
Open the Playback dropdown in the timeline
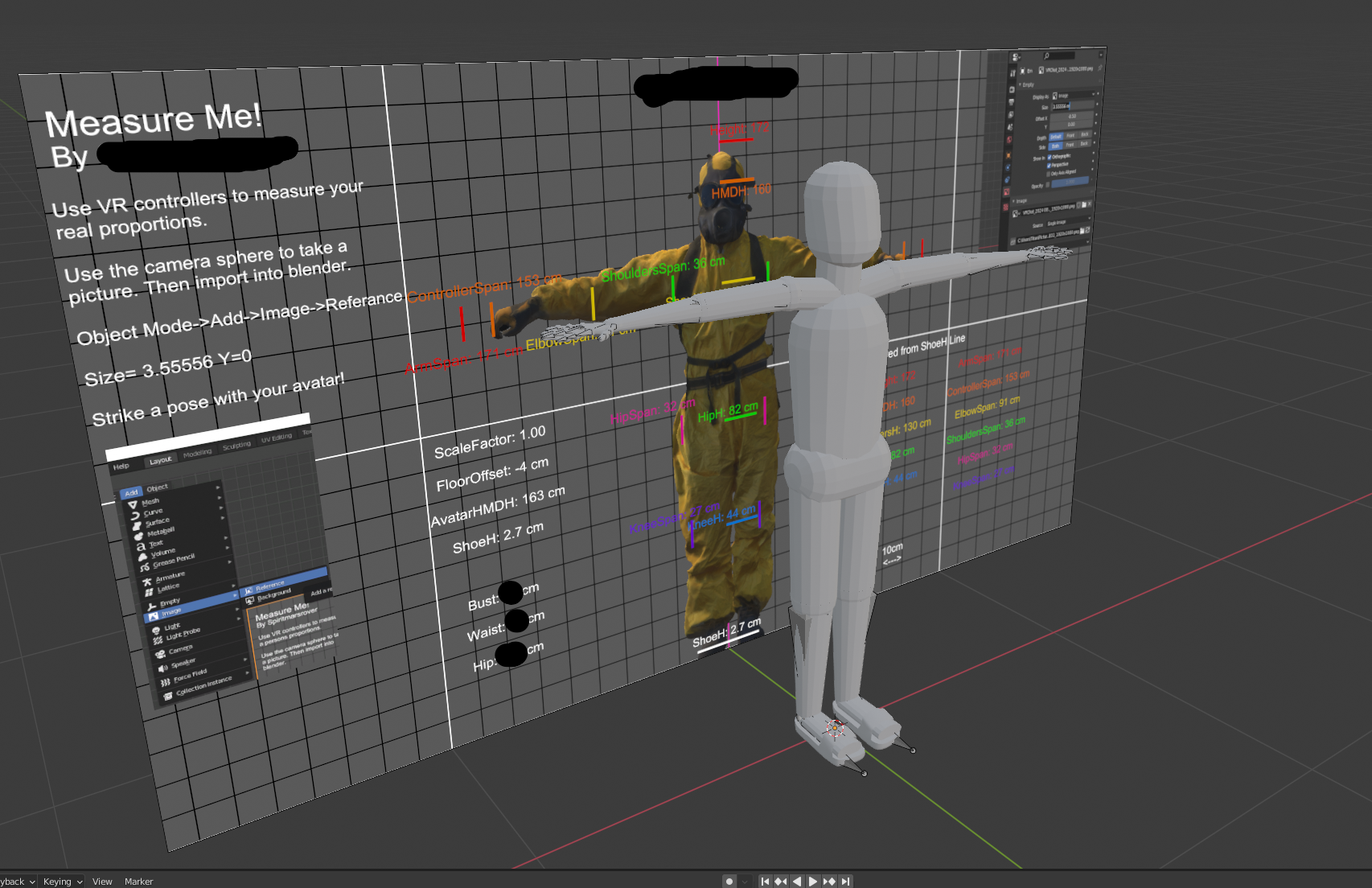click(x=18, y=882)
